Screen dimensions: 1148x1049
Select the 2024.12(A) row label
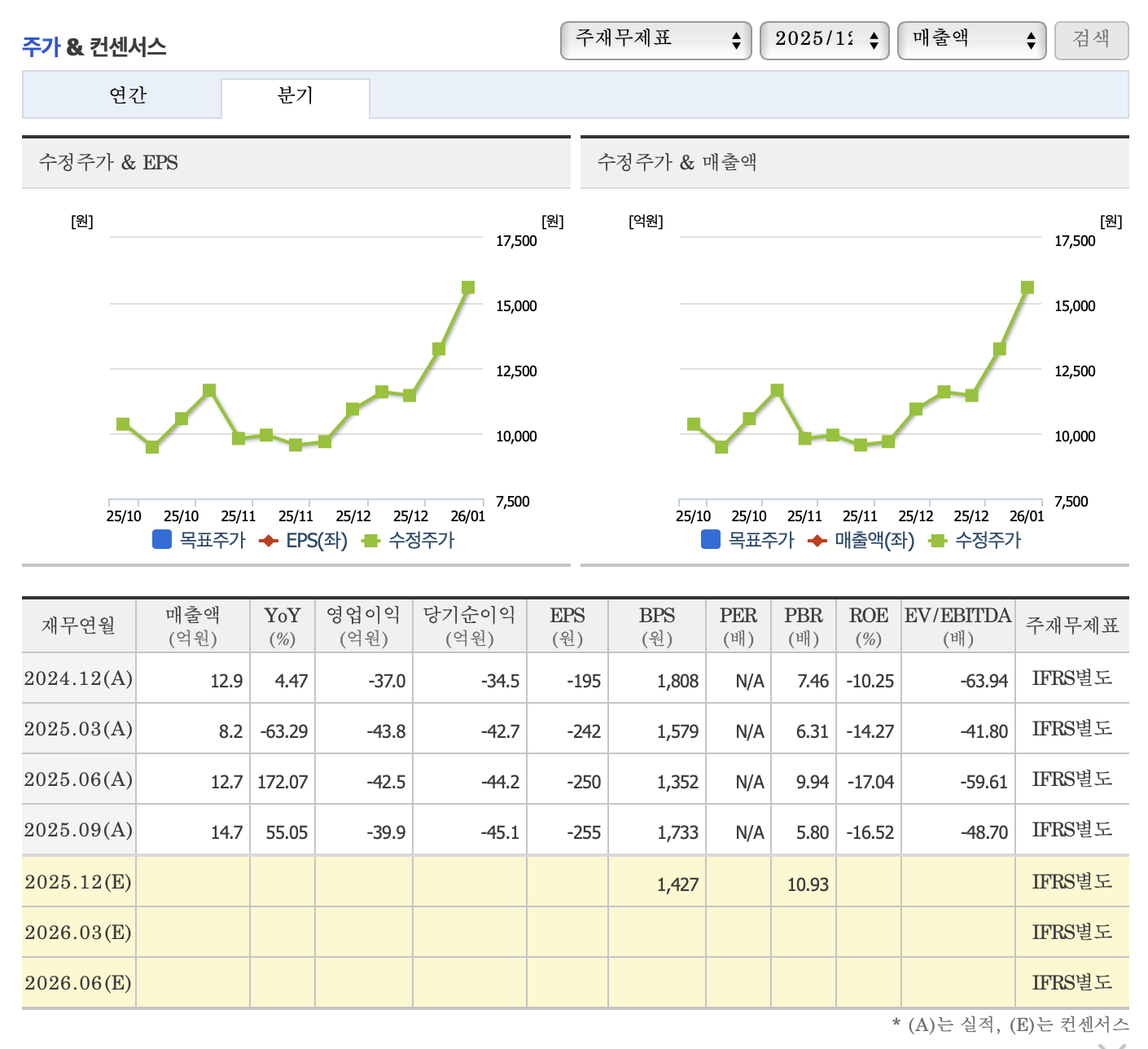(79, 678)
